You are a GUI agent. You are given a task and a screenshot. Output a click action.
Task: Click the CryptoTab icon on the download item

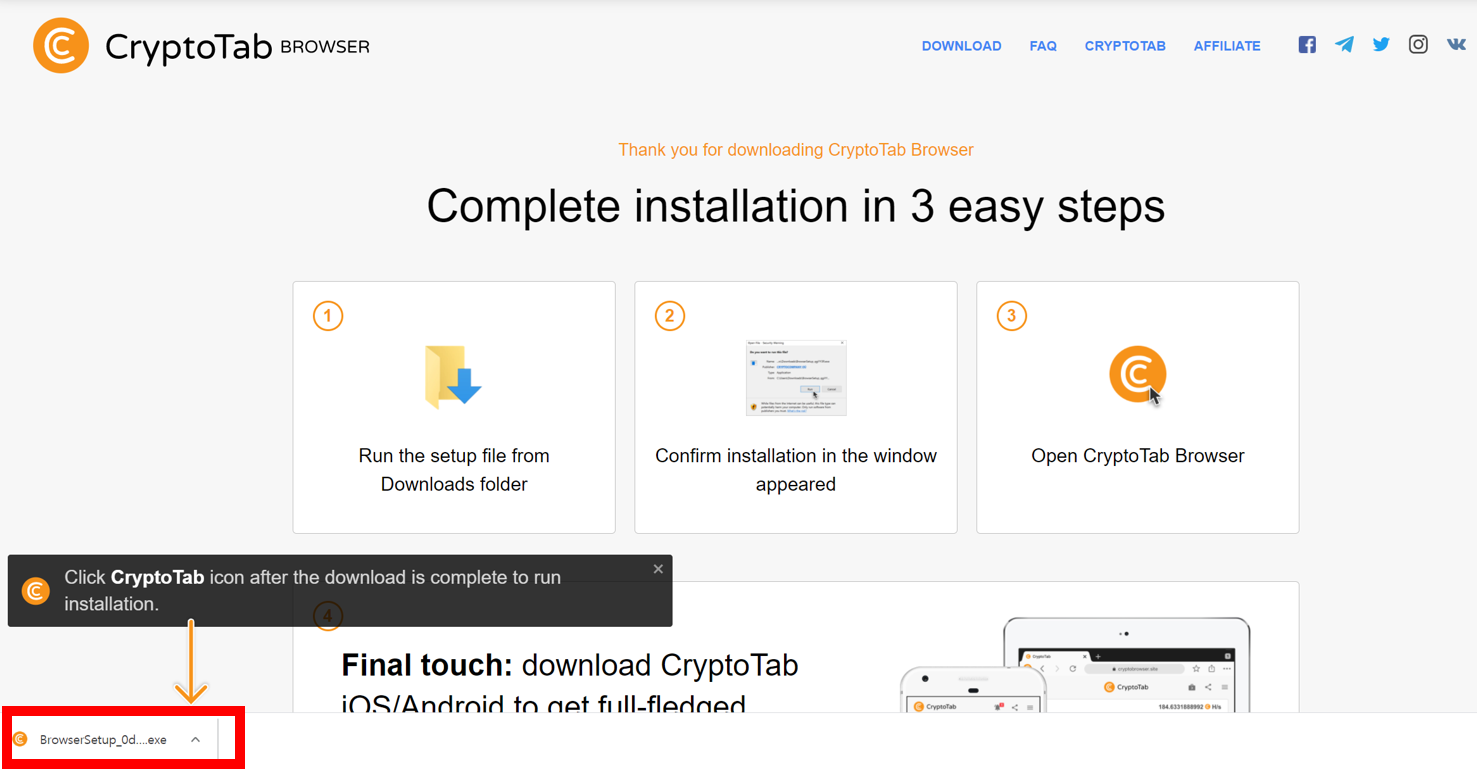click(x=20, y=740)
